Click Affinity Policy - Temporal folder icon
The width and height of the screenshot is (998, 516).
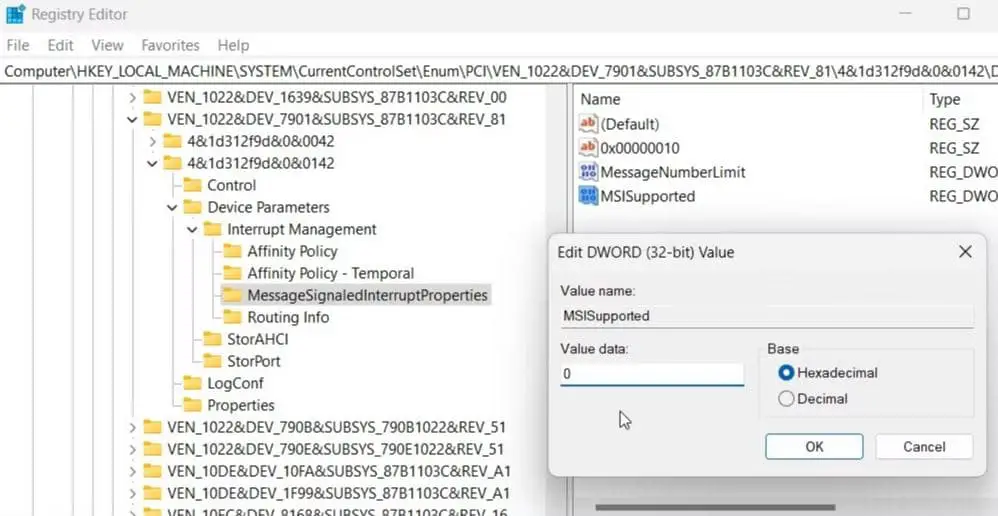tap(232, 273)
